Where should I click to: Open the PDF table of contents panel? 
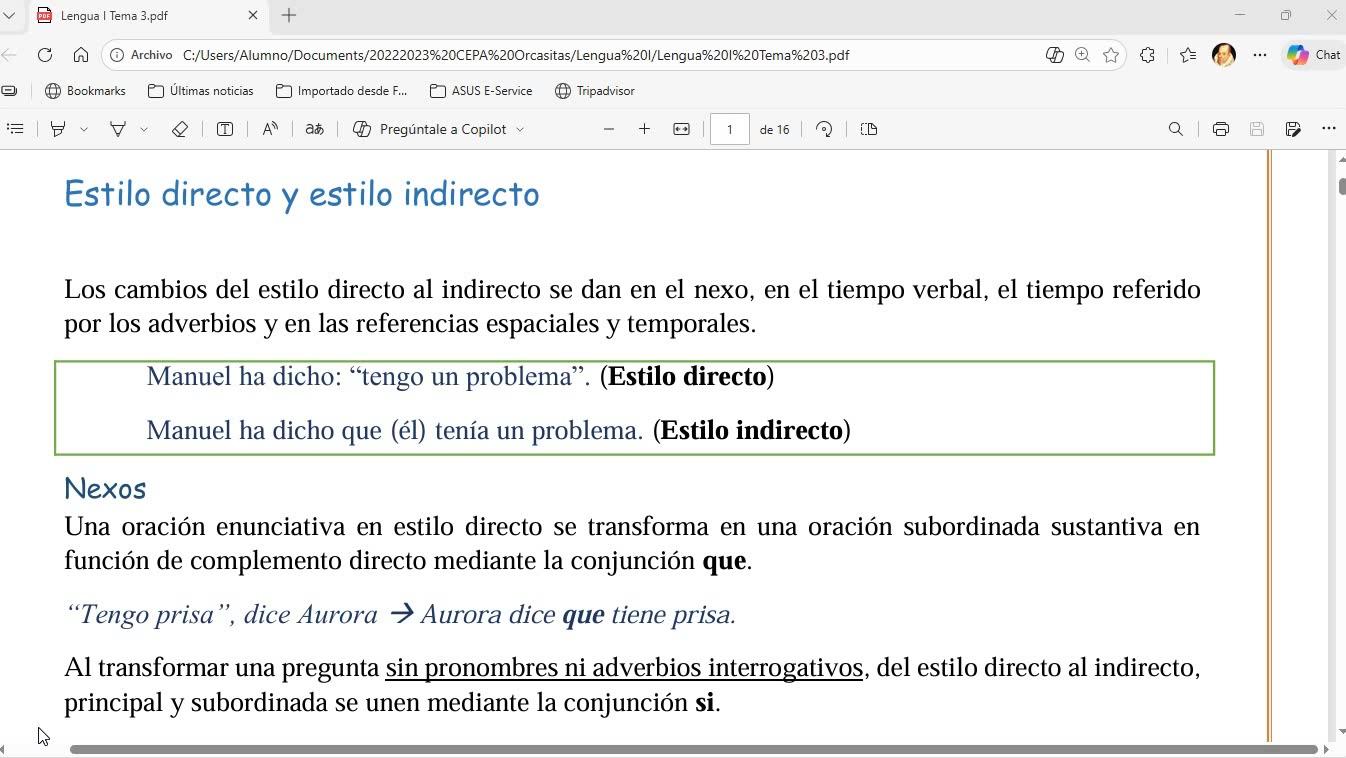[15, 129]
